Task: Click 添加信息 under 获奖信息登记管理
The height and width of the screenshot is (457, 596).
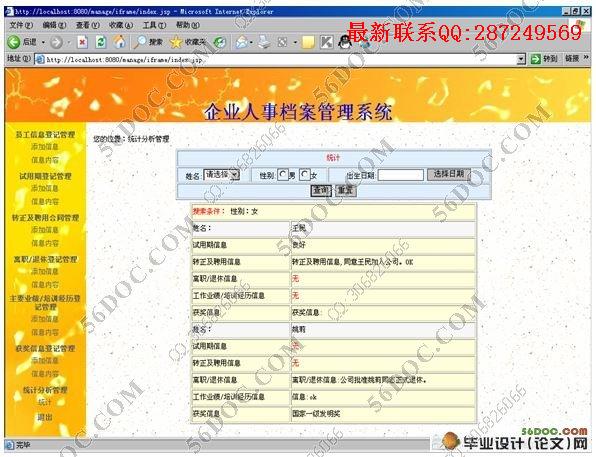Action: [45, 360]
